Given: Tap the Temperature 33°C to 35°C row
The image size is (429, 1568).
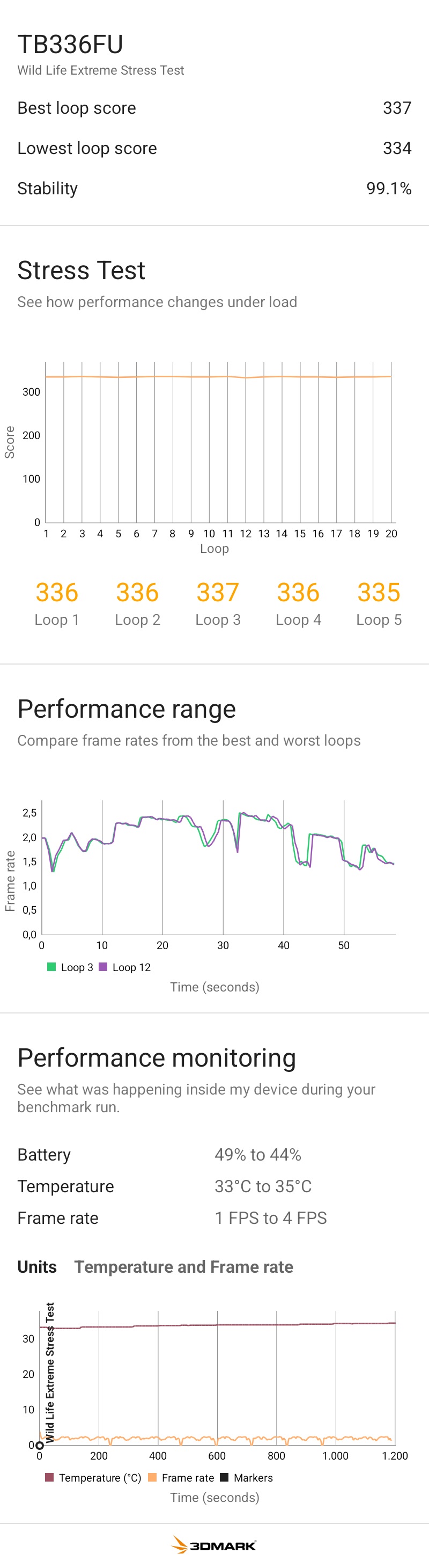Looking at the screenshot, I should pos(214,1186).
